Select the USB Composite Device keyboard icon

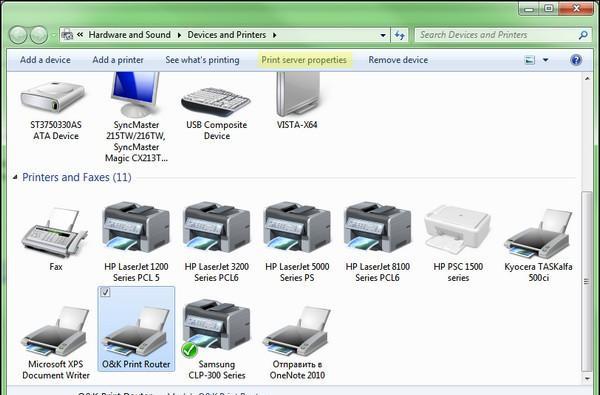[x=216, y=102]
